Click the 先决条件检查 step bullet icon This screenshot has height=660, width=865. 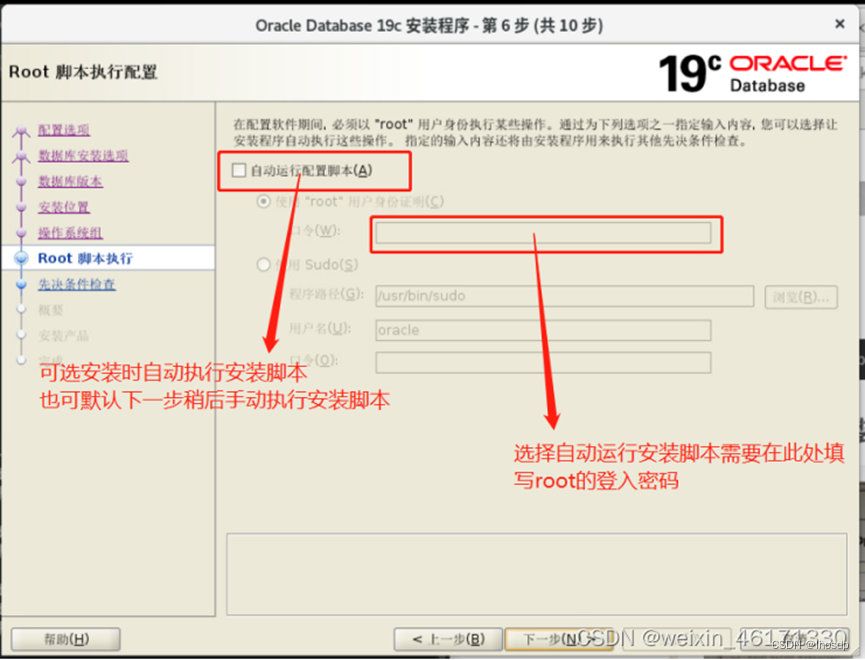pos(22,284)
